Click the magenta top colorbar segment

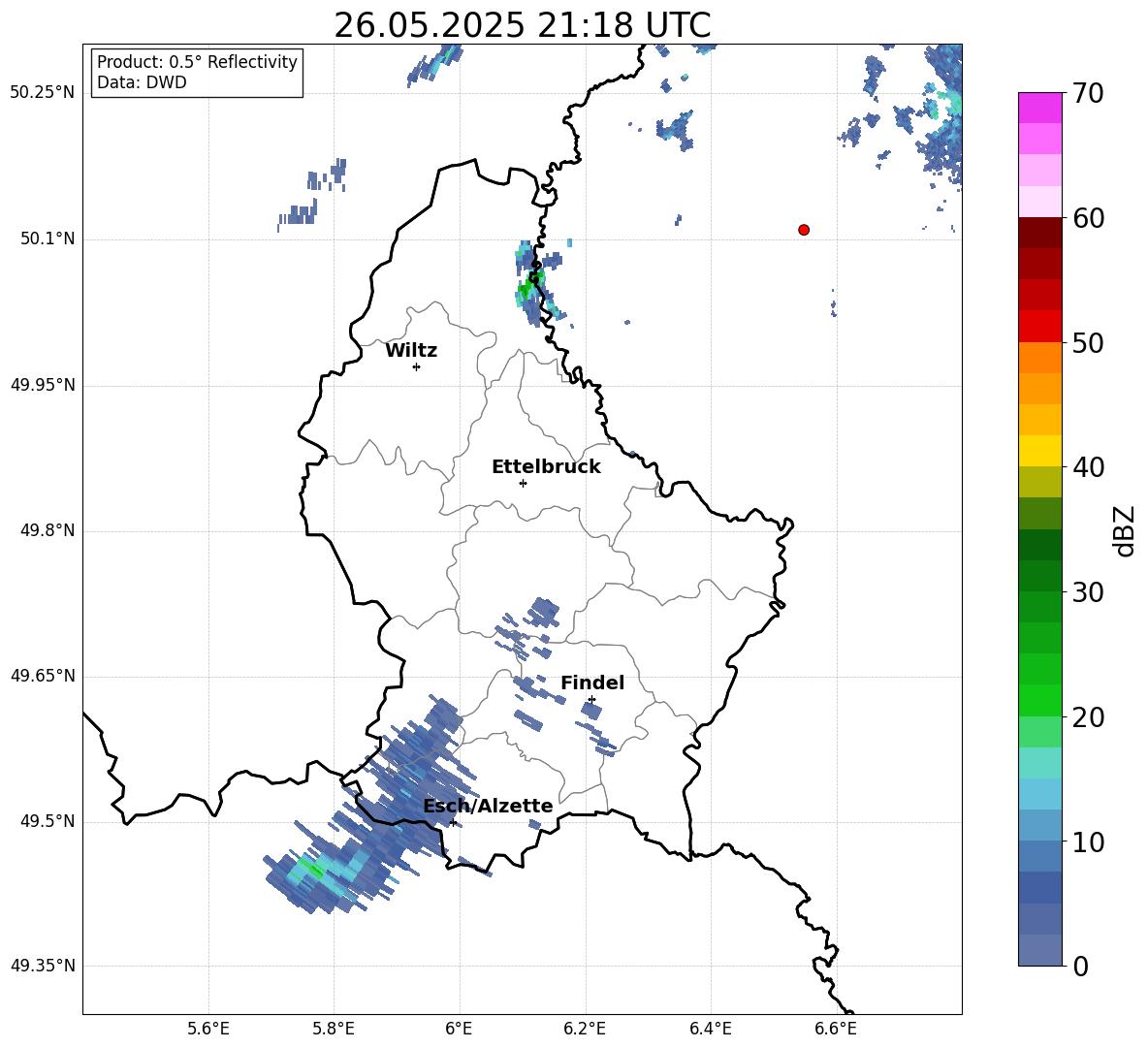click(x=1040, y=109)
